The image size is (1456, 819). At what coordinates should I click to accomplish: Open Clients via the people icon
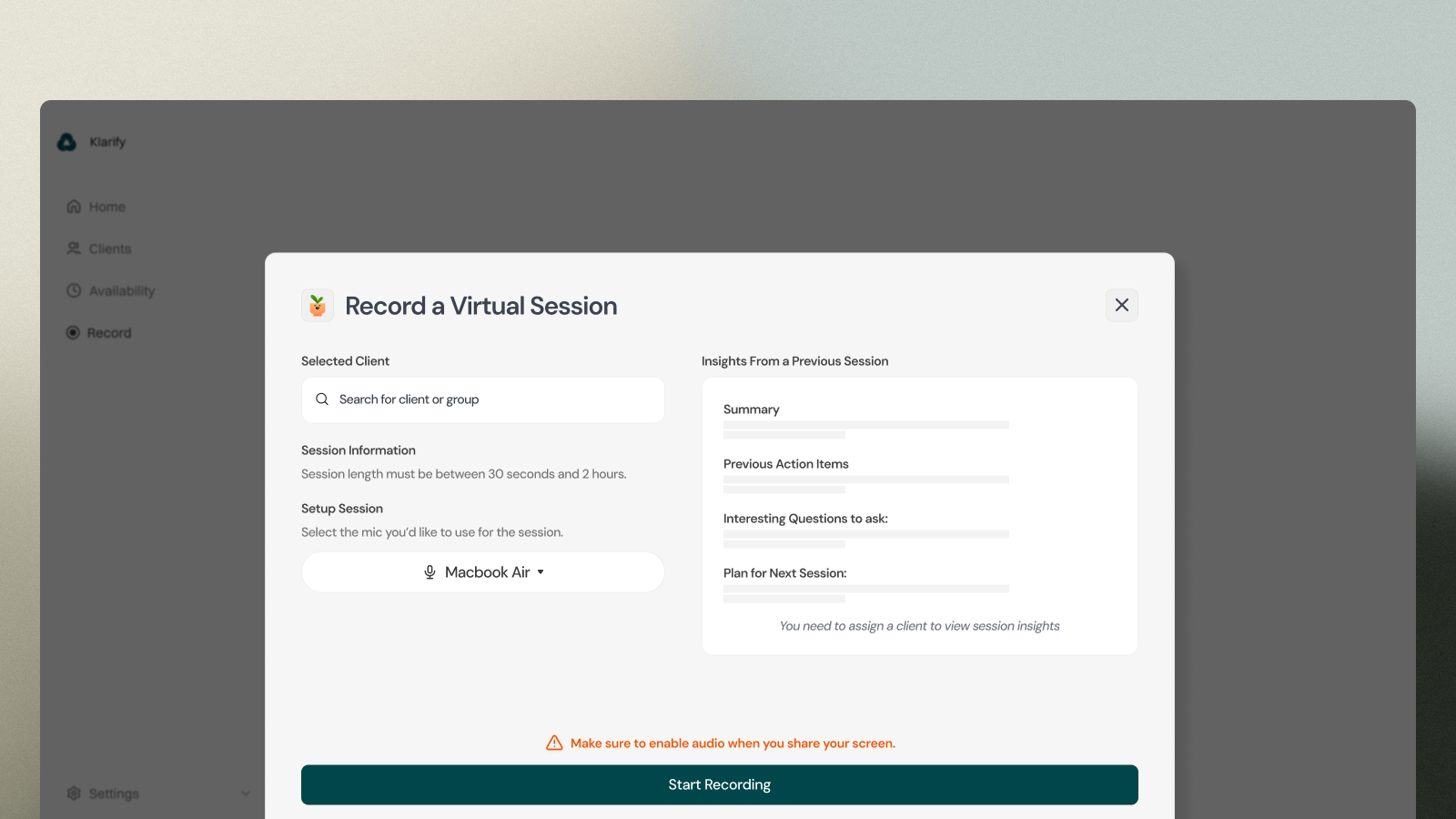pos(74,248)
